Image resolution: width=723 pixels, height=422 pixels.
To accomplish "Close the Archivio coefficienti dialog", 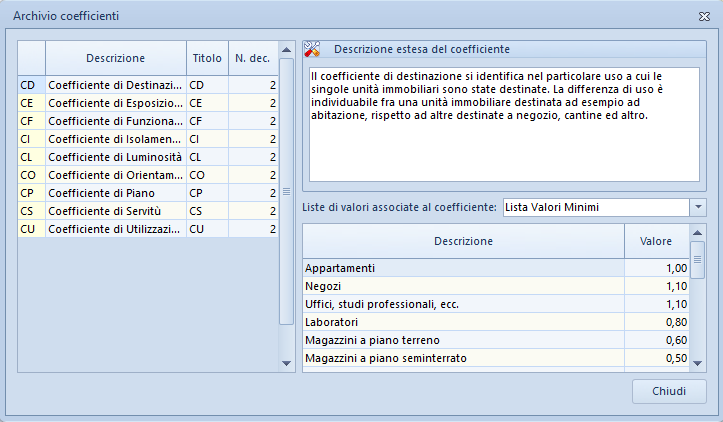I will coord(704,16).
